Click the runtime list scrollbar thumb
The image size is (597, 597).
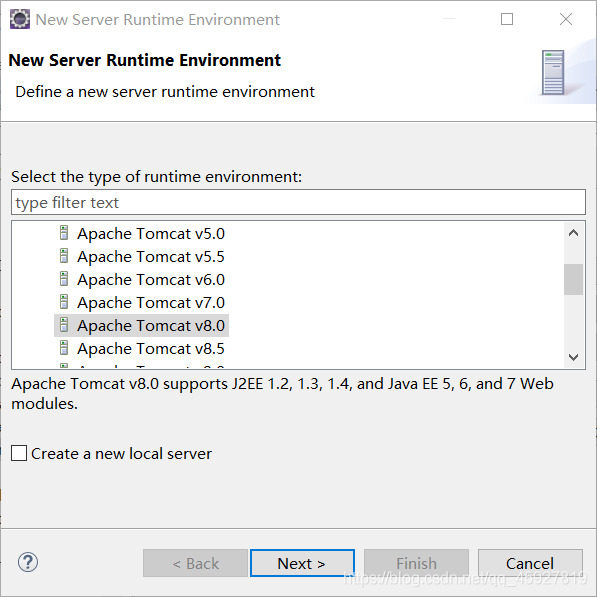point(573,279)
